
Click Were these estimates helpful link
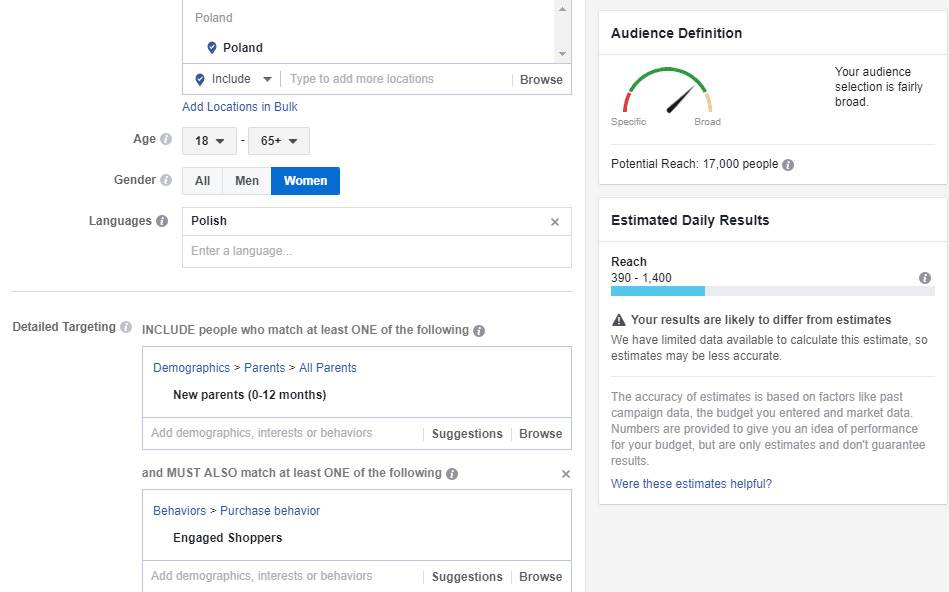(691, 484)
